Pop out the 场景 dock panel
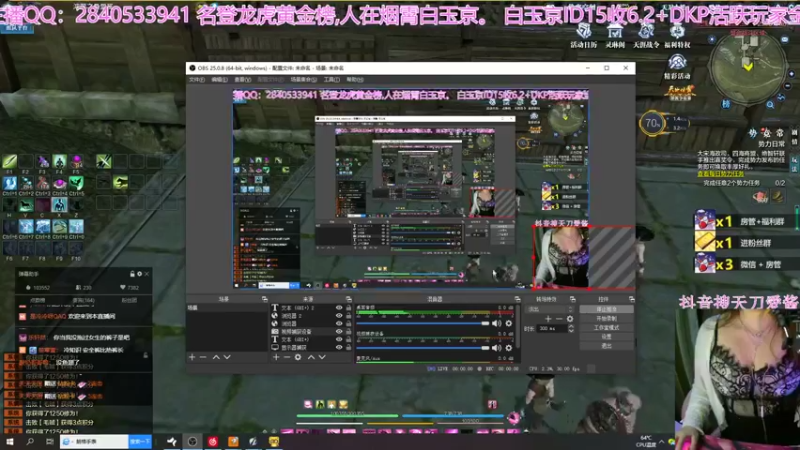Viewport: 800px width, 450px height. (x=264, y=299)
